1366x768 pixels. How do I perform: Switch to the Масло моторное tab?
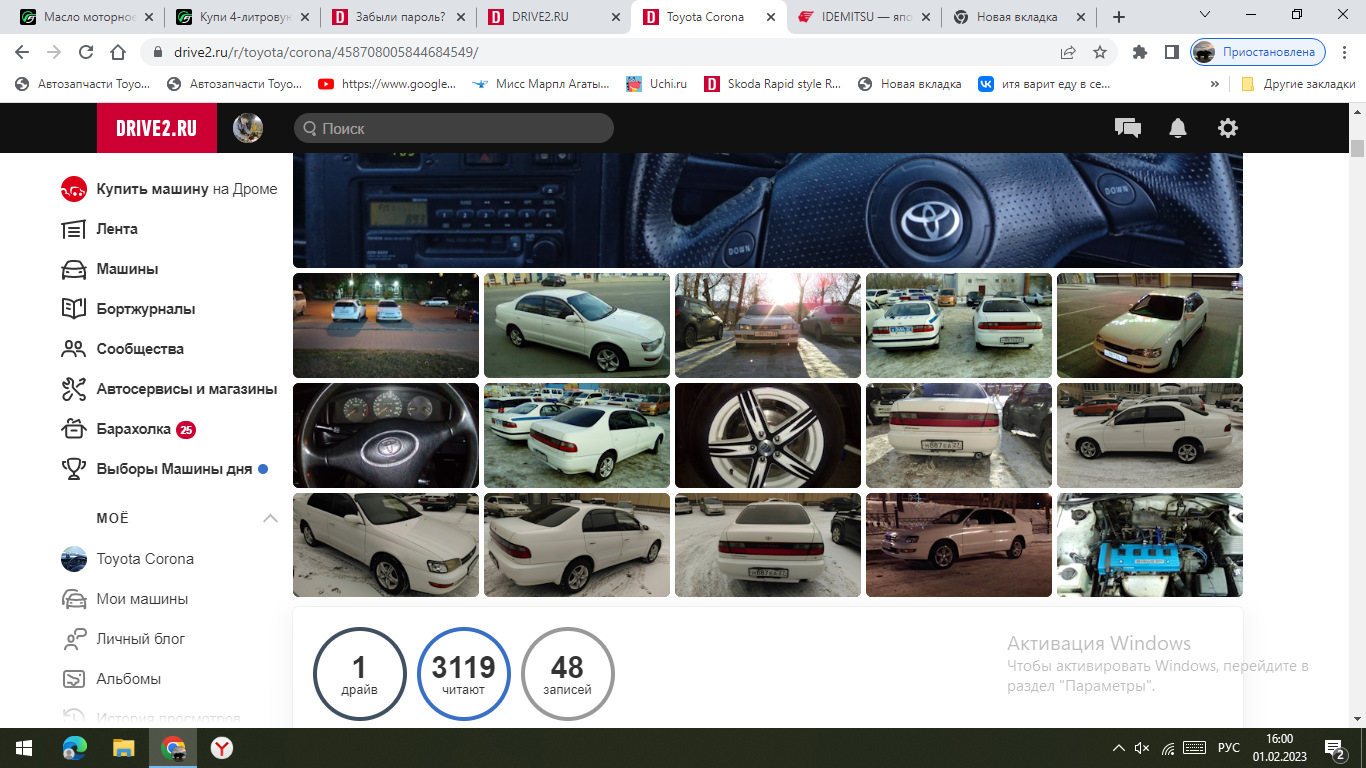pyautogui.click(x=86, y=17)
